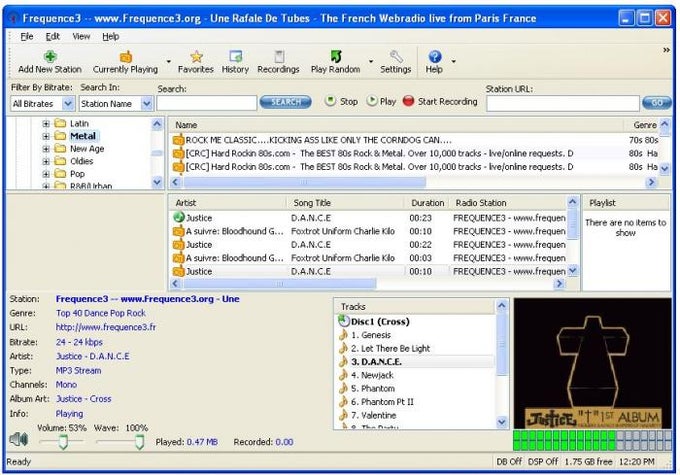Open the Currently Playing dropdown arrow
680x475 pixels.
(169, 62)
